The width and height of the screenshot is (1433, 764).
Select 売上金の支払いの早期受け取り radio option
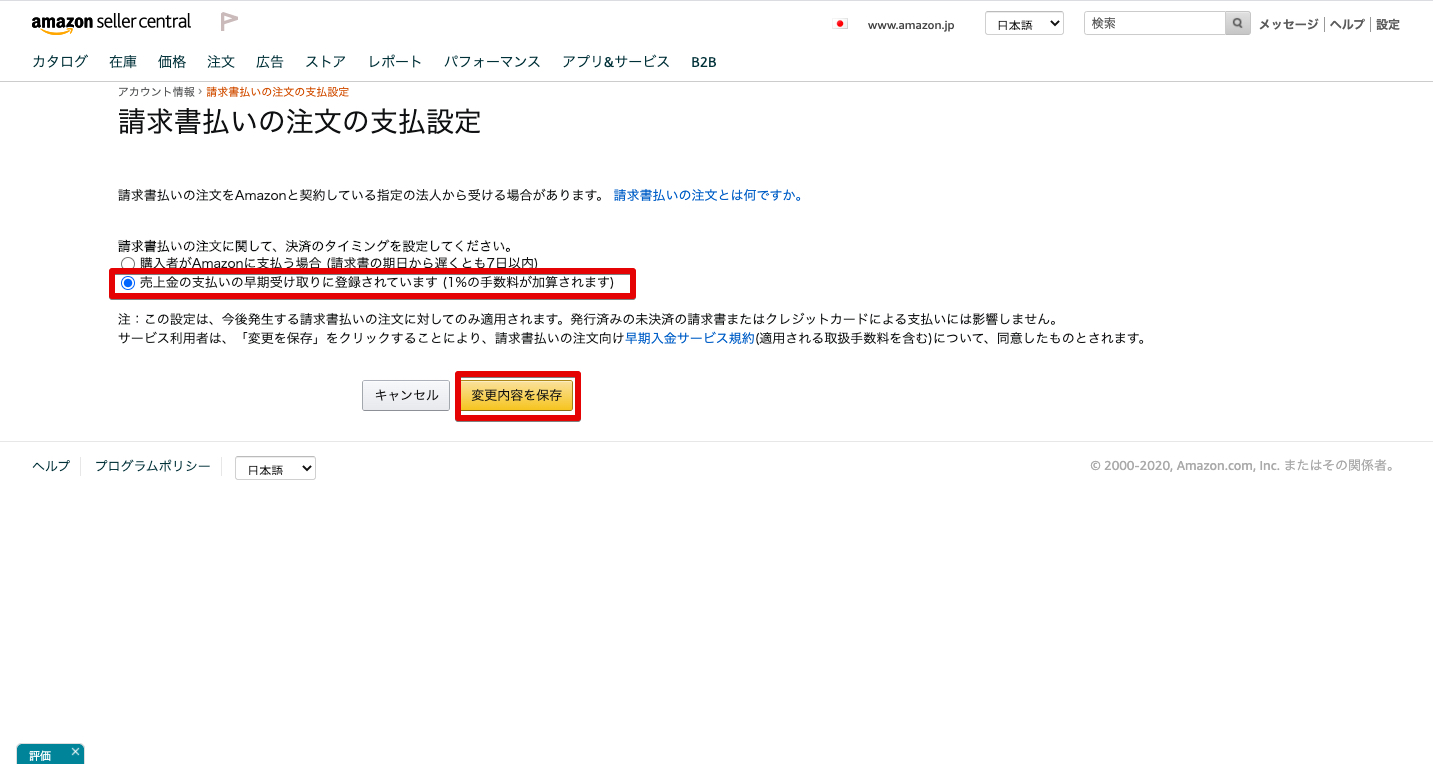128,283
